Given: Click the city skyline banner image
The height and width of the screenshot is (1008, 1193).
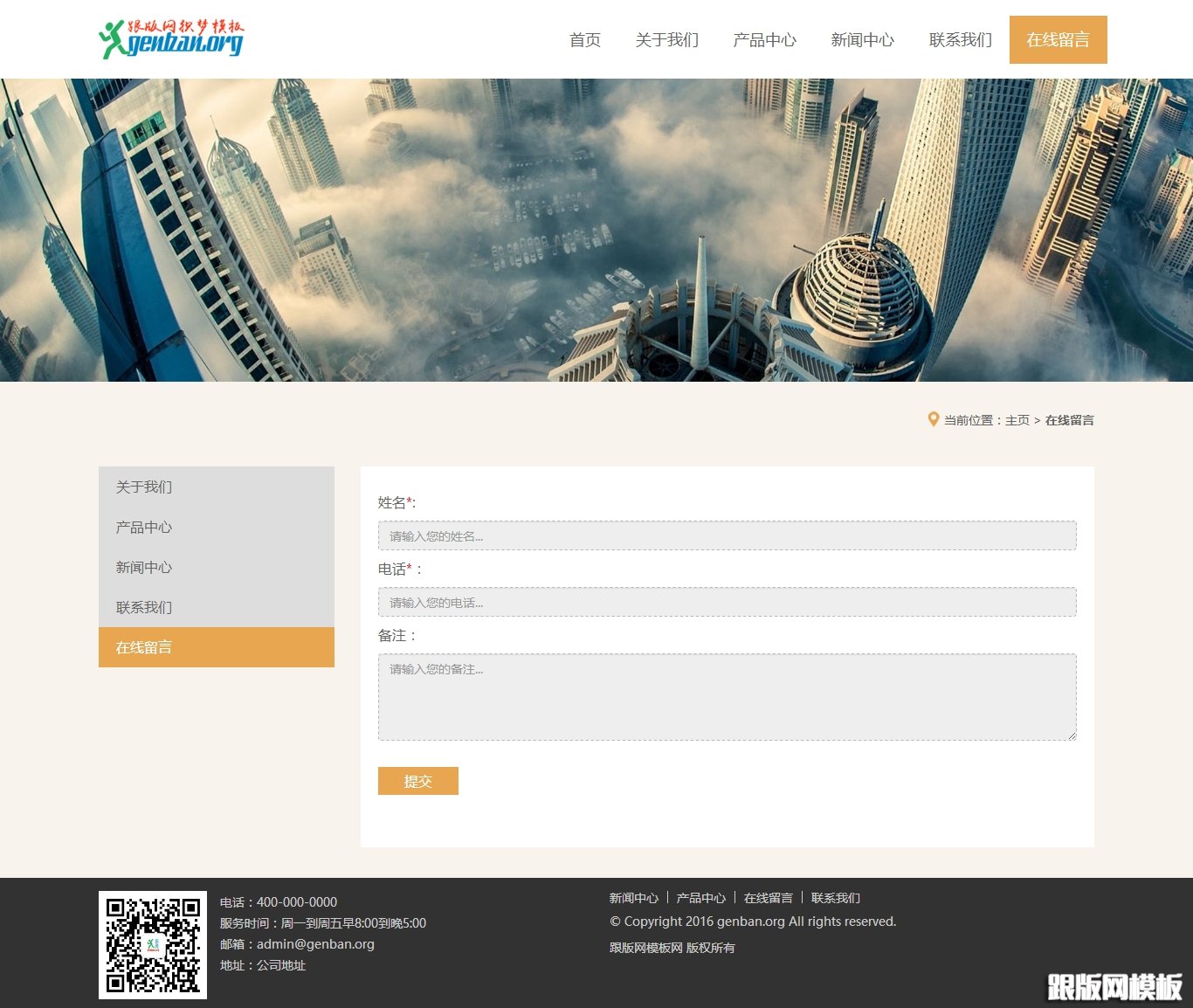Looking at the screenshot, I should [x=596, y=230].
